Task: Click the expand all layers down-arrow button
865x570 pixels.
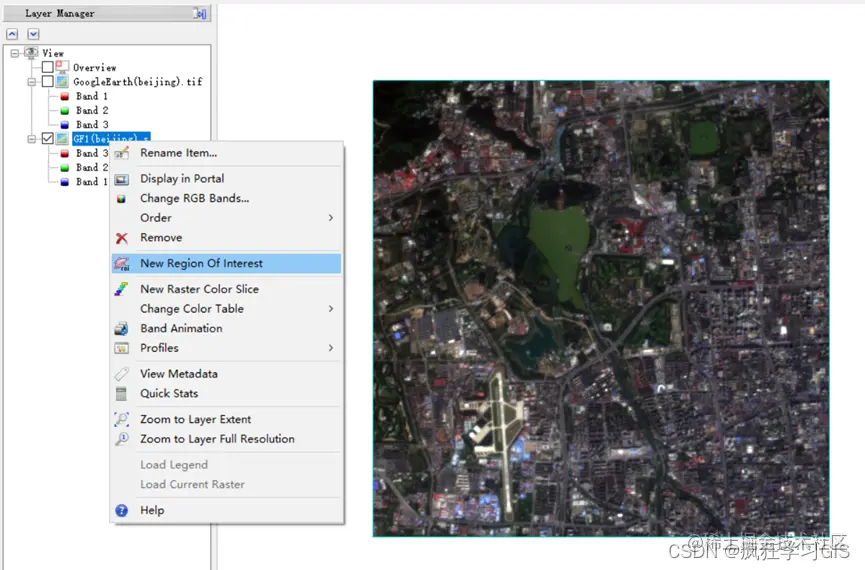Action: [33, 34]
